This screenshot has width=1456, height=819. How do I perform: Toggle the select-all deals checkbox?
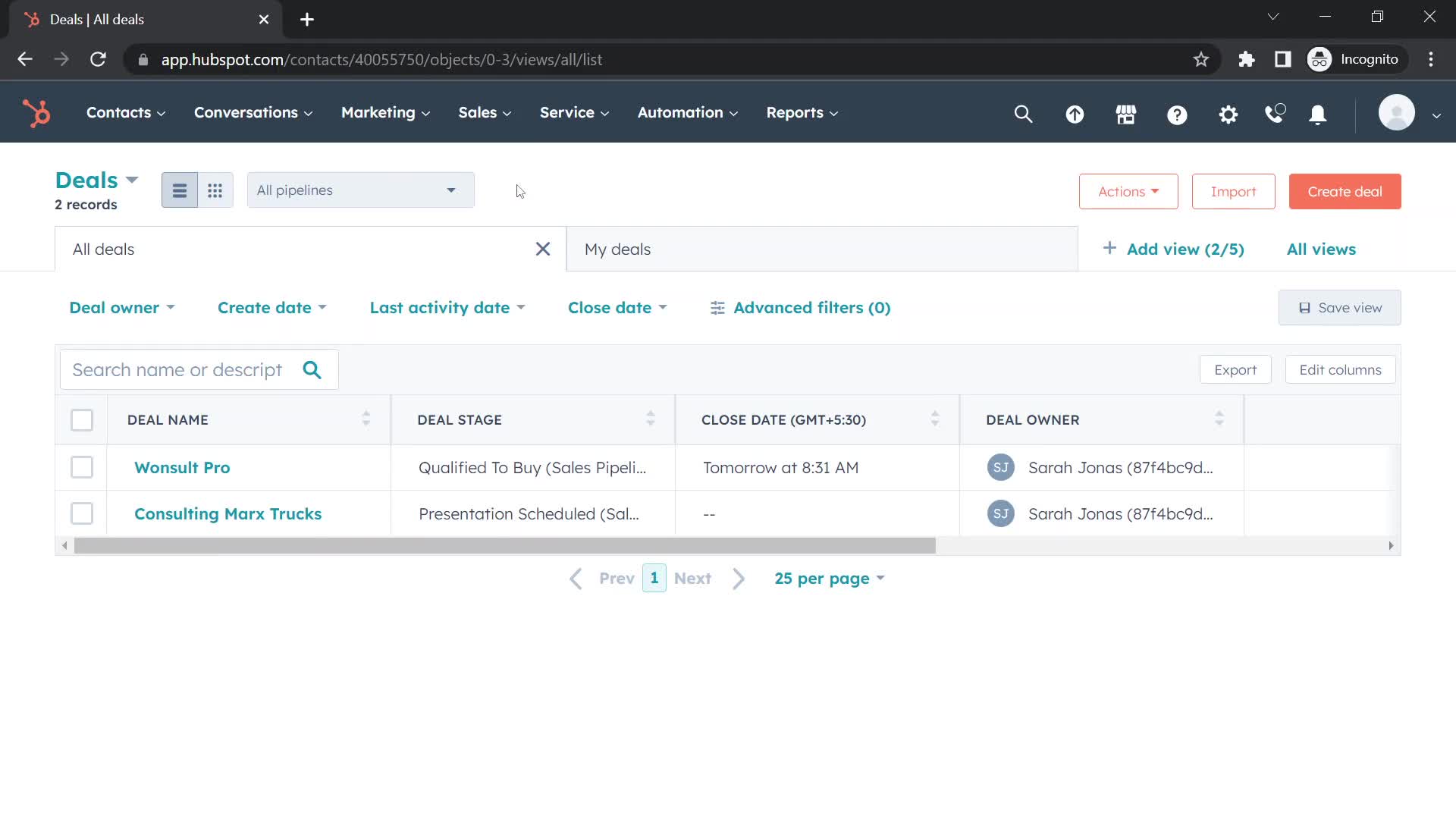82,419
